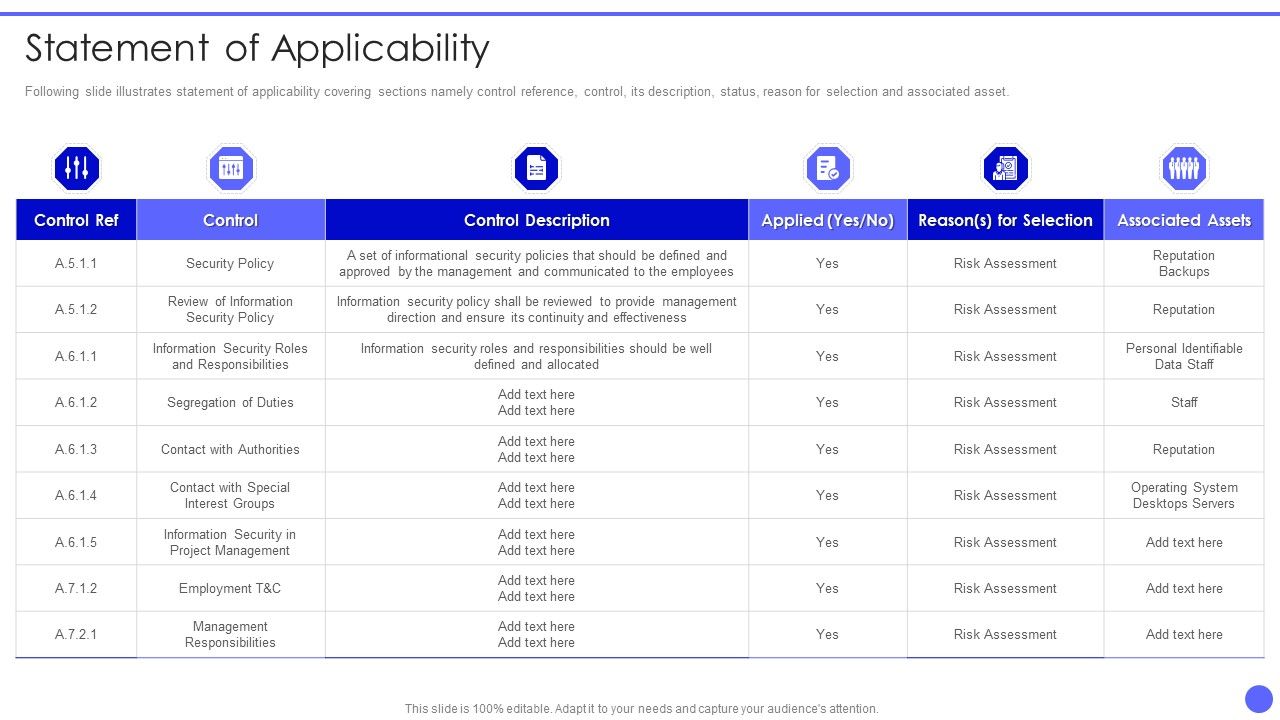Click 'Risk Assessment' in the A.6.1.2 row
Image resolution: width=1280 pixels, height=720 pixels.
click(1005, 403)
